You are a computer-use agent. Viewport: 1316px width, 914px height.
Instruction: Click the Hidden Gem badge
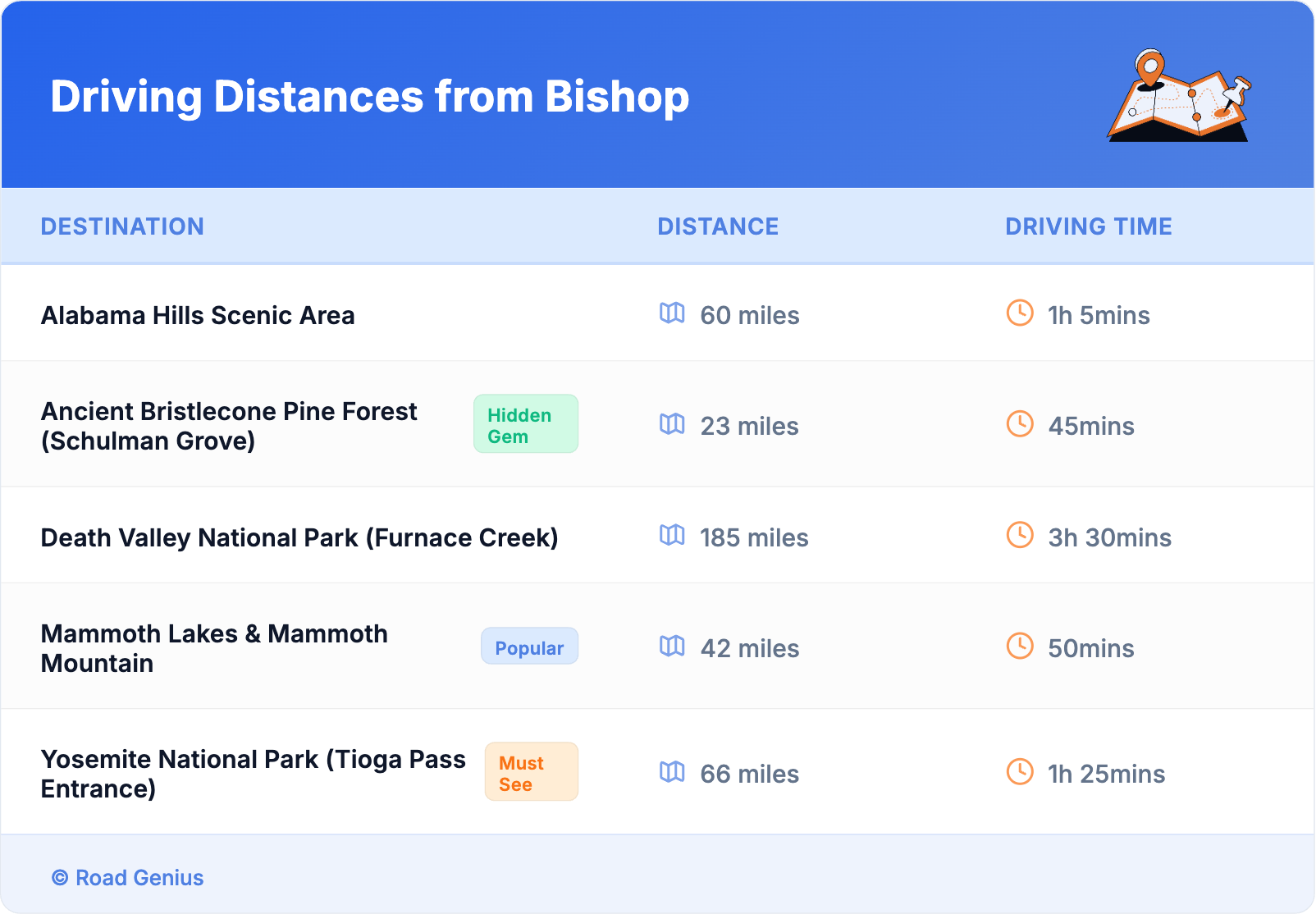click(526, 424)
